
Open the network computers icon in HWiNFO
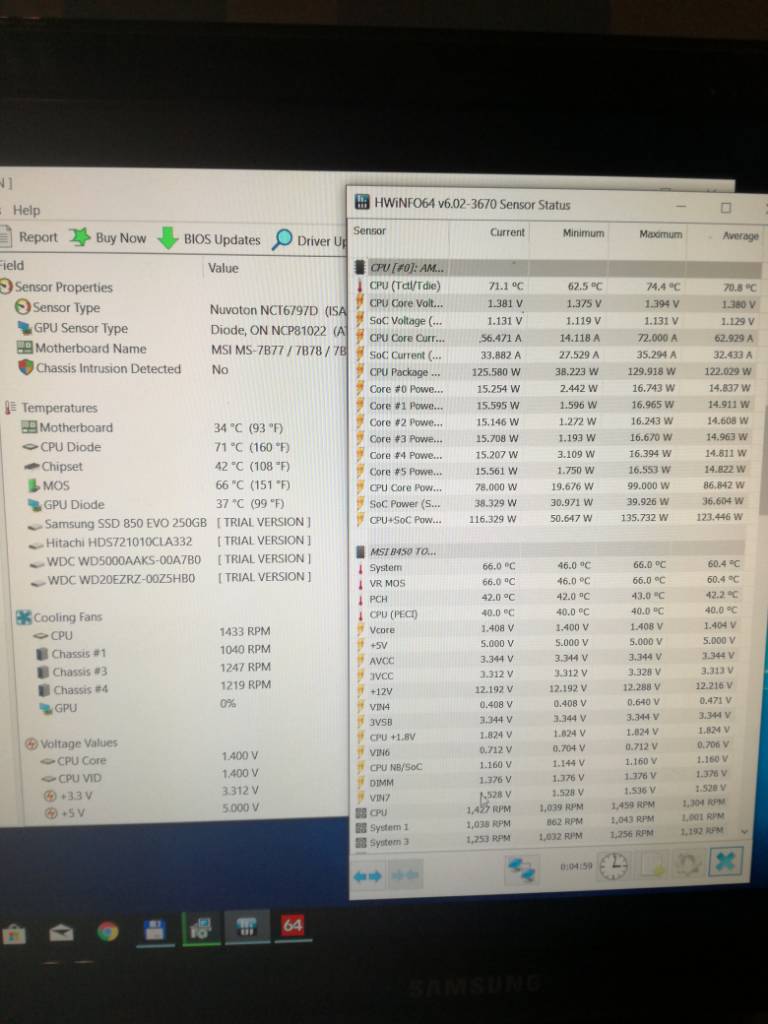click(x=522, y=869)
